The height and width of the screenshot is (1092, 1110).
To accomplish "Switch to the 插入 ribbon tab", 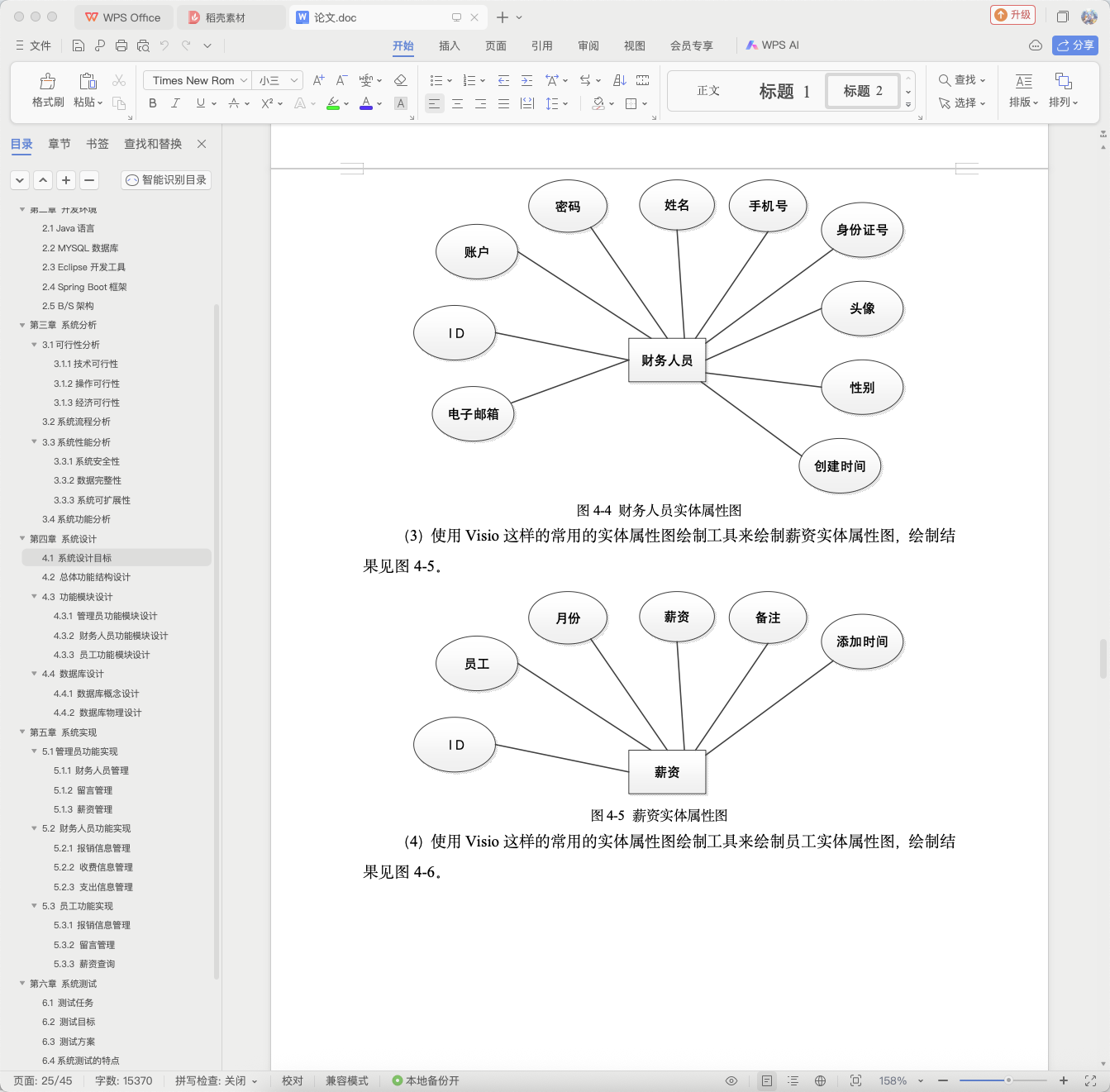I will [x=449, y=45].
